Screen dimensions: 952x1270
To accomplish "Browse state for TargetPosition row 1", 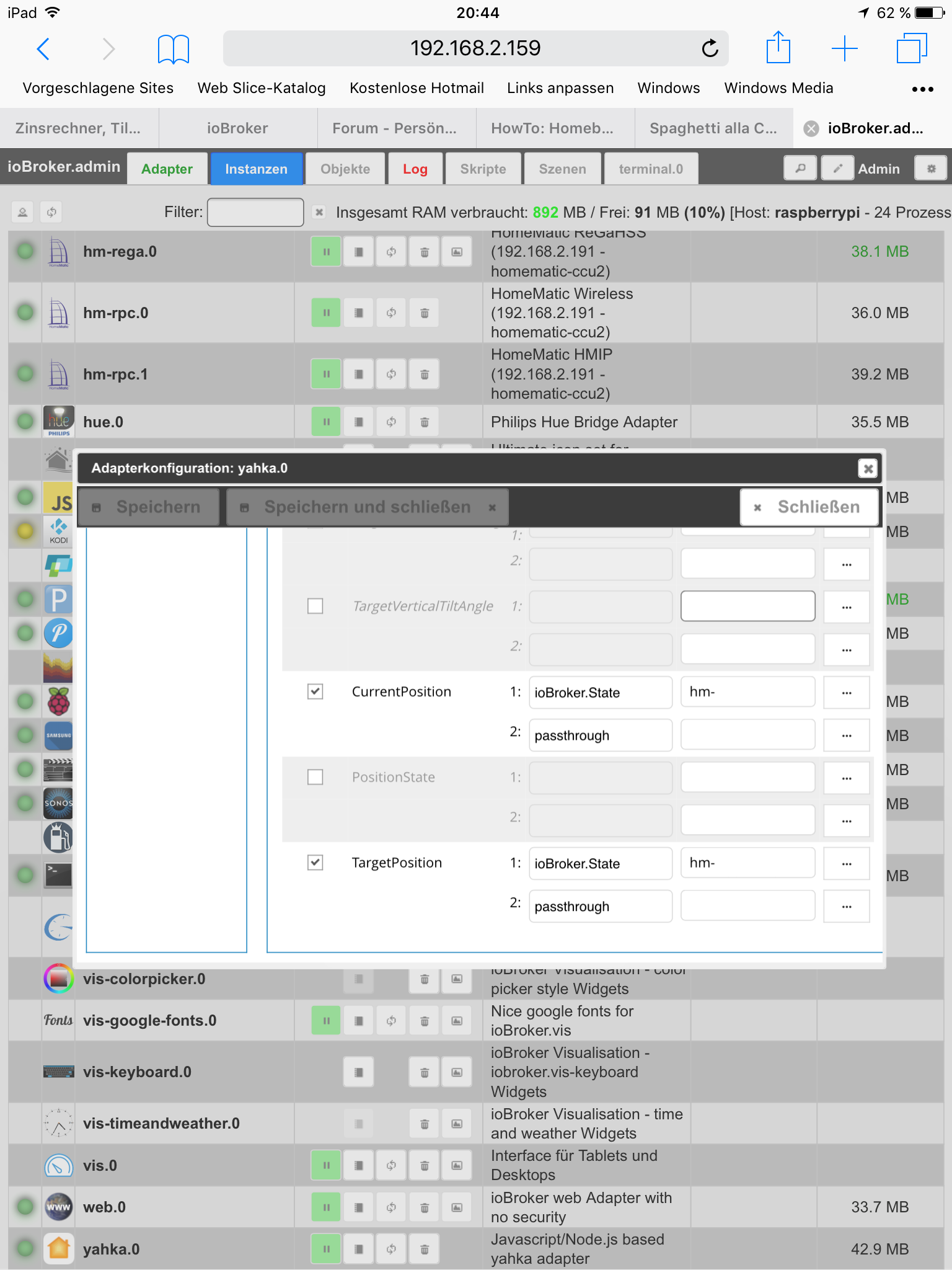I will 847,864.
